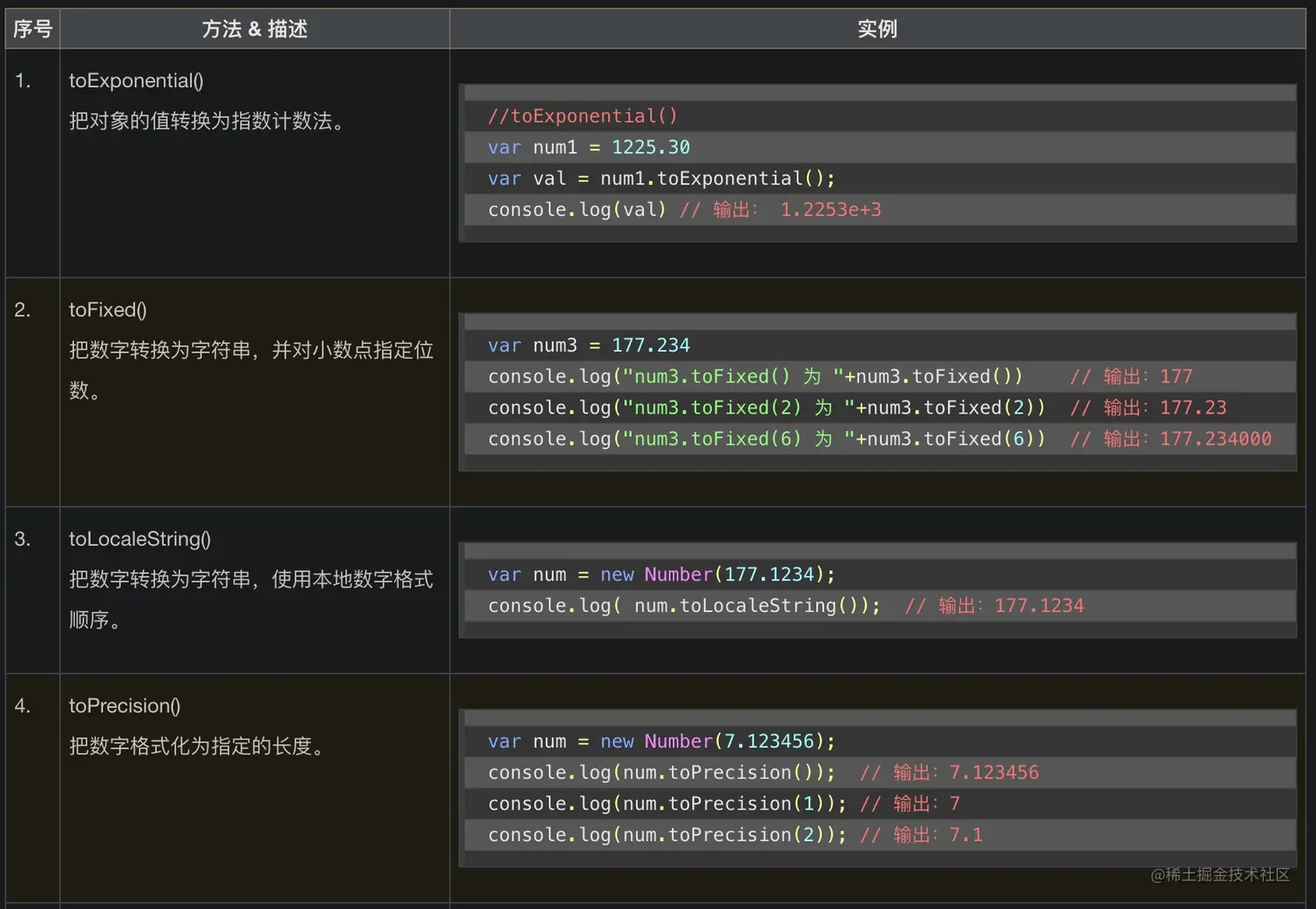Click the var num1 = 1225.30 line
The height and width of the screenshot is (909, 1316).
(x=588, y=147)
